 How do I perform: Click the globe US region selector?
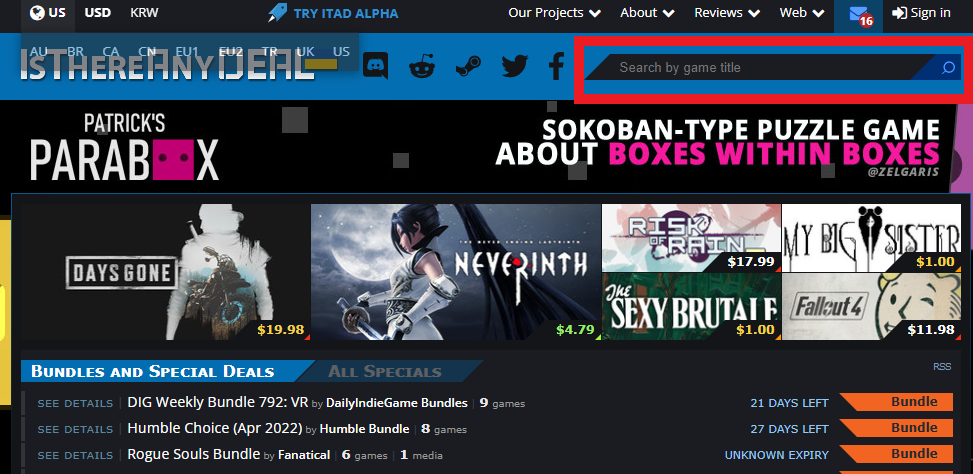click(x=48, y=12)
